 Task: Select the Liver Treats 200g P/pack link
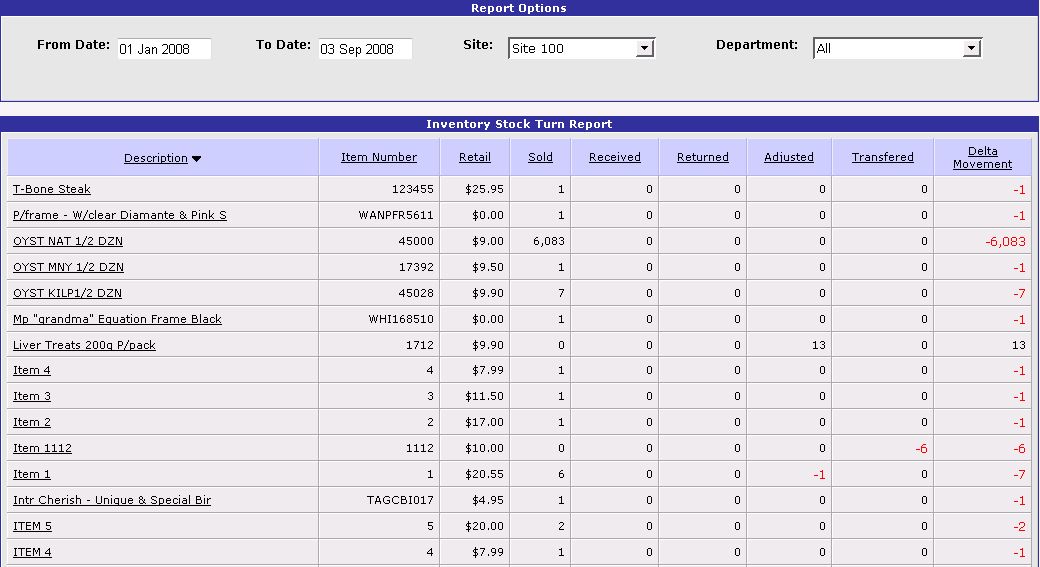84,345
